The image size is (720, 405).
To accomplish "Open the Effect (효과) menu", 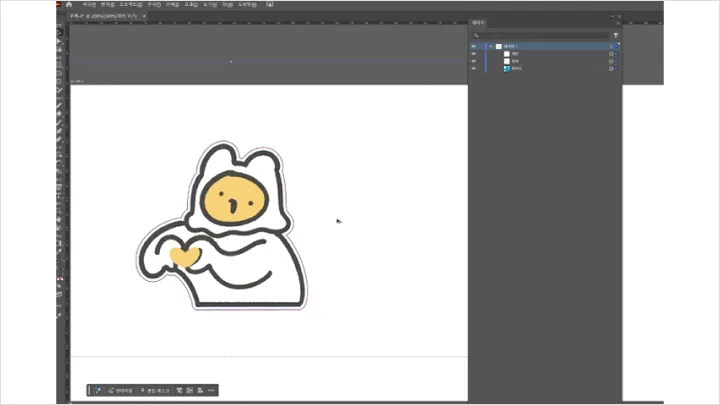I will (x=191, y=5).
